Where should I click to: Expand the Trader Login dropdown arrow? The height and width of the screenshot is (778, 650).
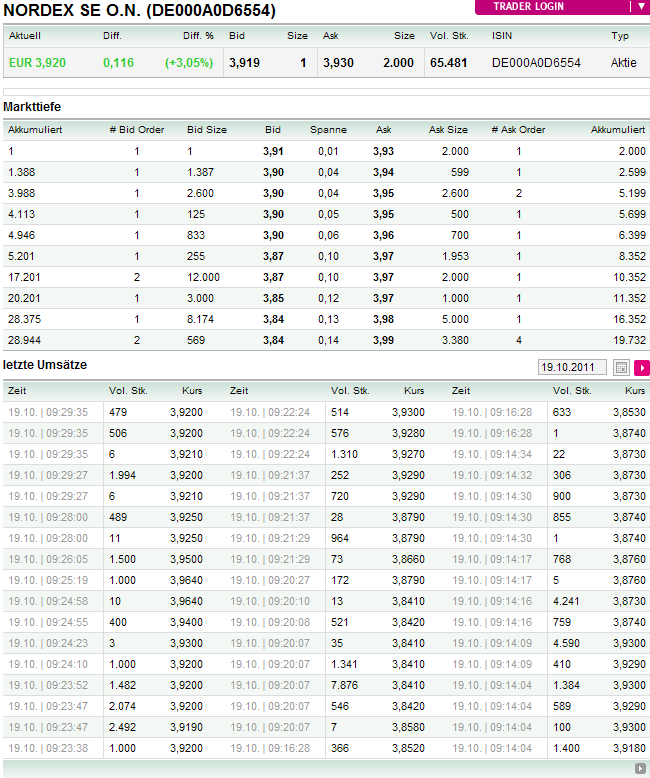tap(641, 6)
